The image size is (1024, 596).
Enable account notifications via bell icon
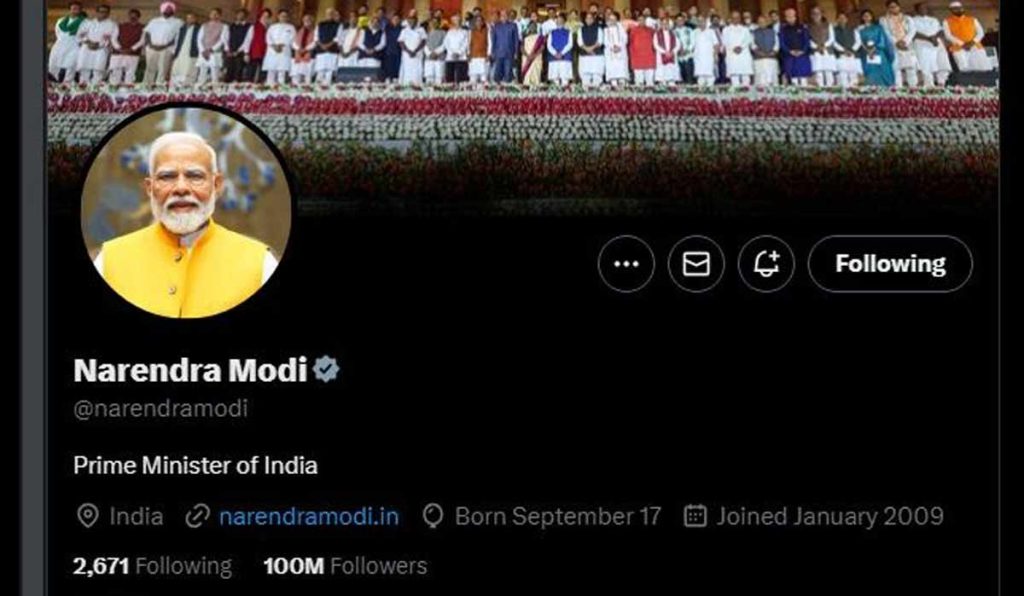766,263
